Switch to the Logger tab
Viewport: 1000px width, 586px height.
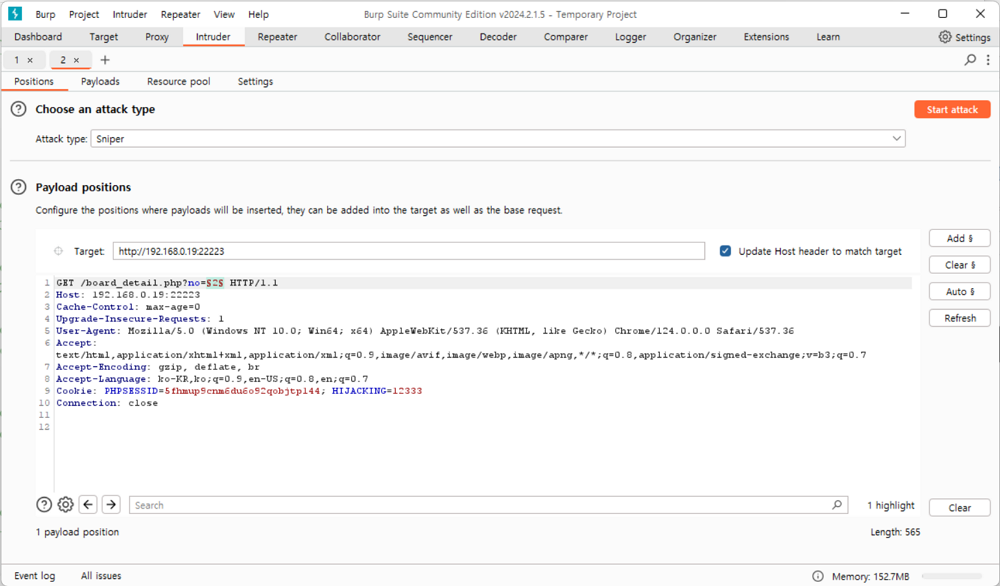pyautogui.click(x=631, y=37)
